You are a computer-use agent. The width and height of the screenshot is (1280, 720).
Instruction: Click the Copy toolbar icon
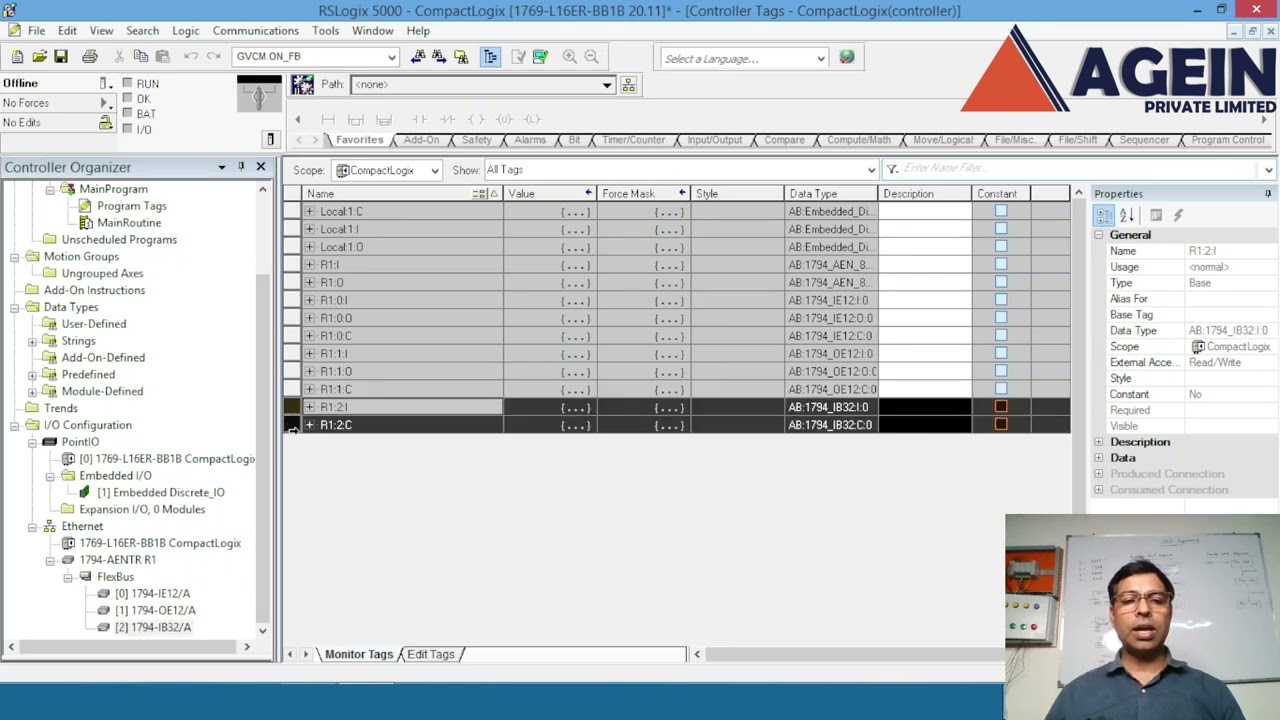[x=141, y=57]
